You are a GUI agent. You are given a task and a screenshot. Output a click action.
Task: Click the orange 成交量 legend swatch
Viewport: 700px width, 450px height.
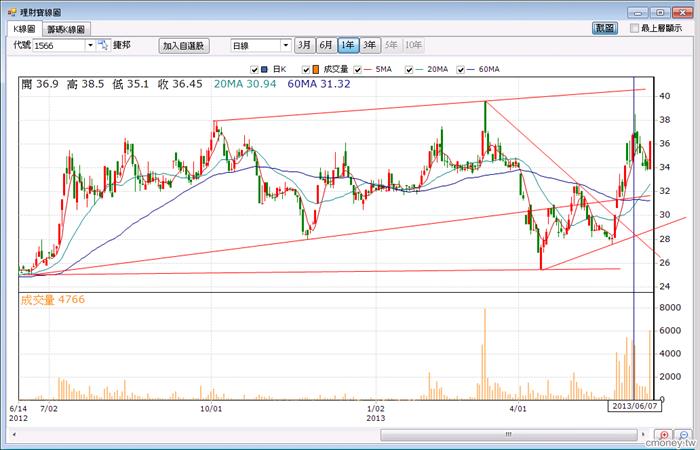click(x=316, y=69)
